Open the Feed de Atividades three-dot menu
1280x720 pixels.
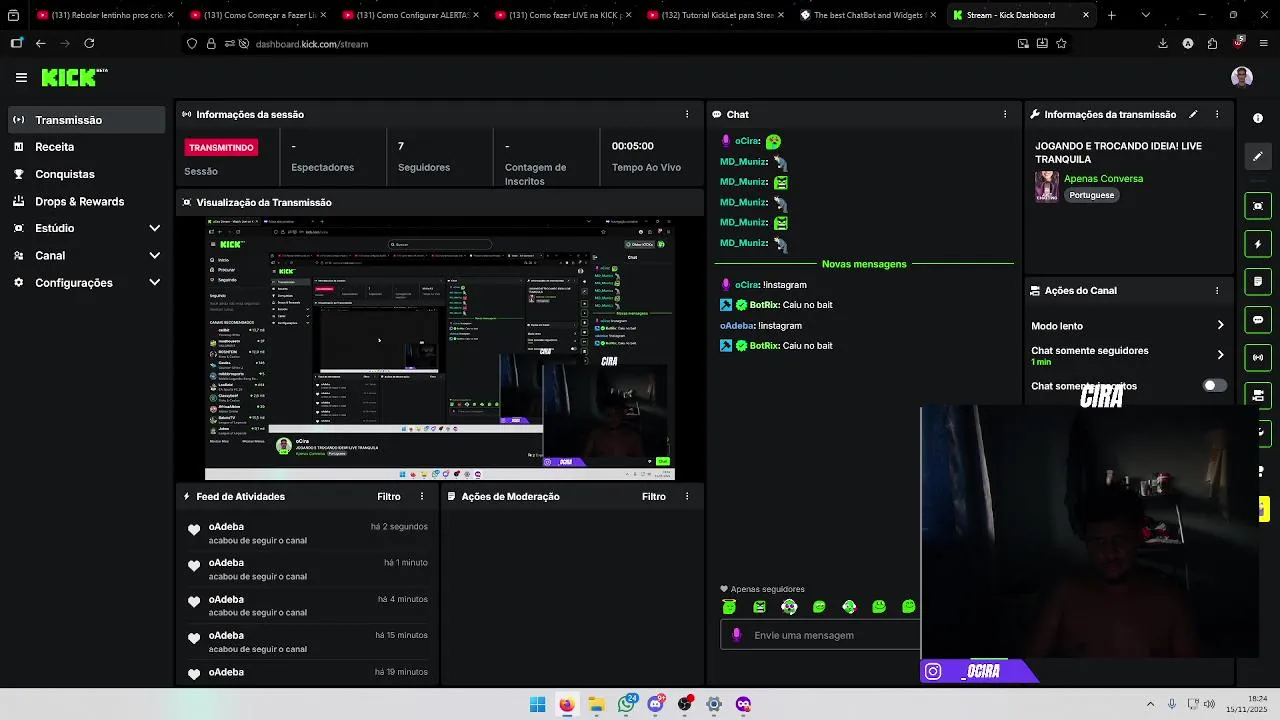pos(422,496)
